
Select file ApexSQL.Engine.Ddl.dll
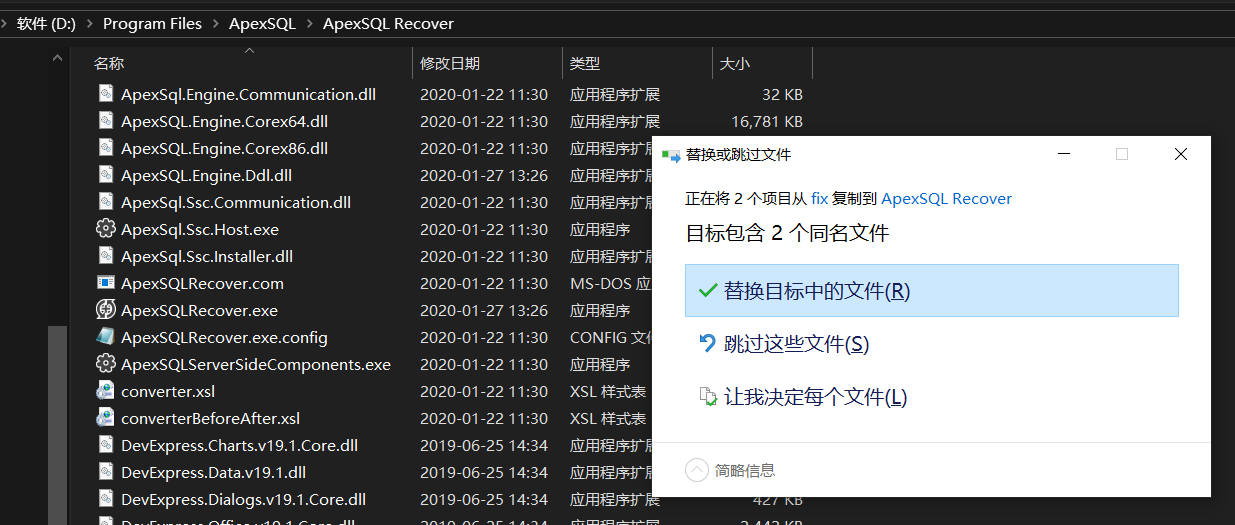click(206, 176)
